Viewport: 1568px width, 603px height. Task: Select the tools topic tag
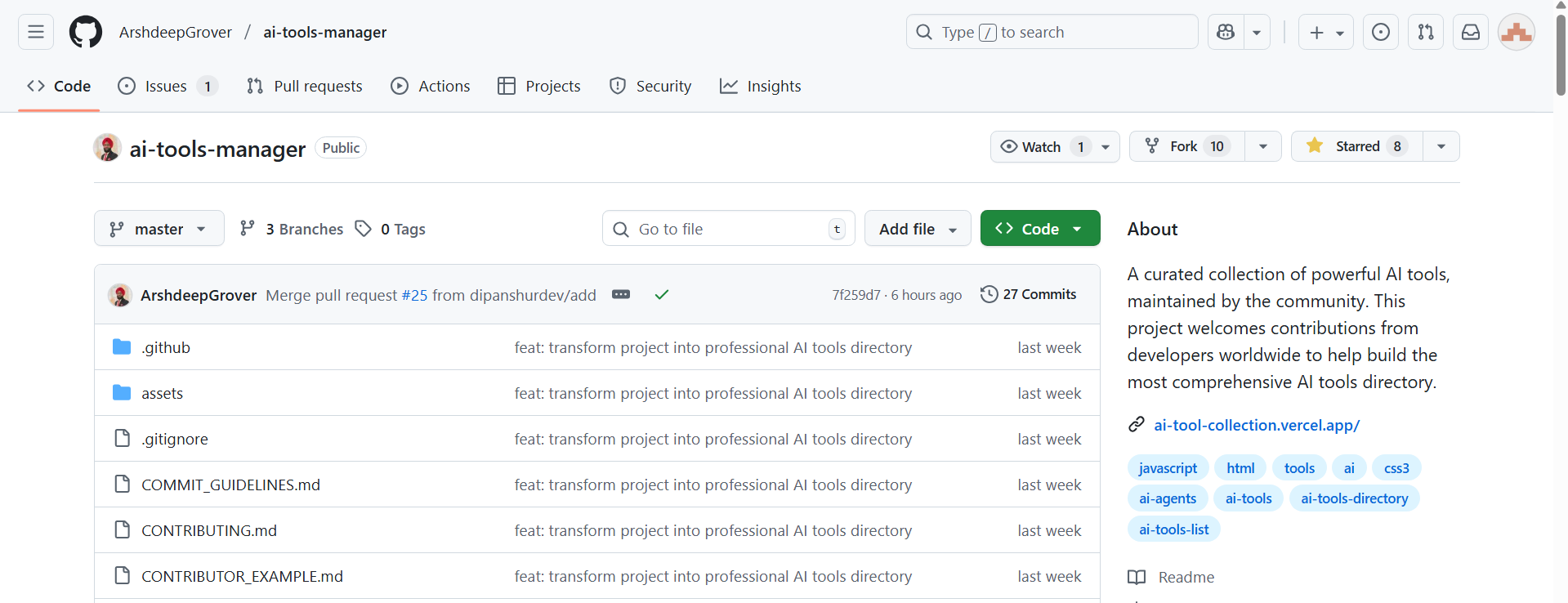[x=1299, y=468]
